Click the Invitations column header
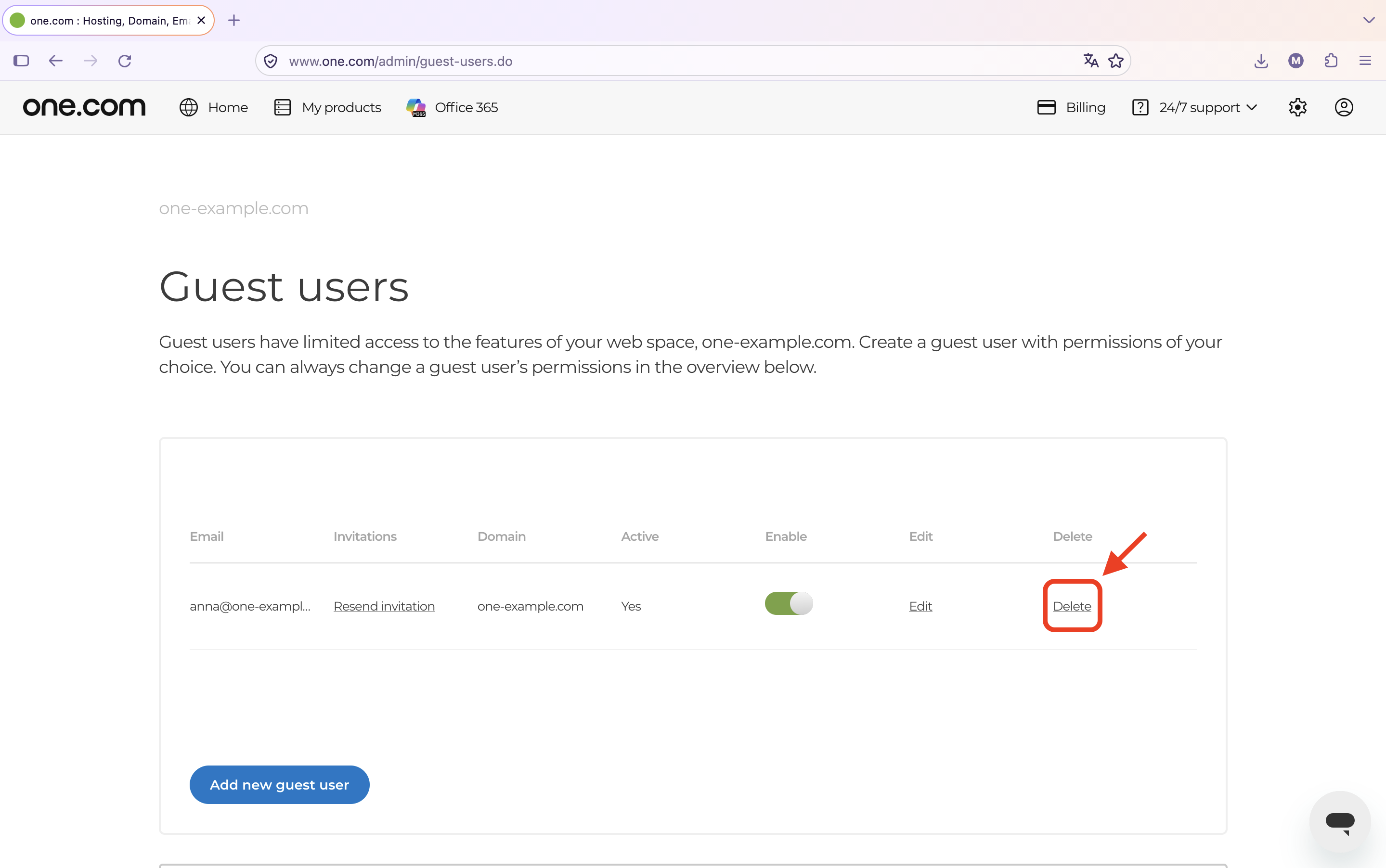Screen dimensions: 1386x868 pos(365,536)
